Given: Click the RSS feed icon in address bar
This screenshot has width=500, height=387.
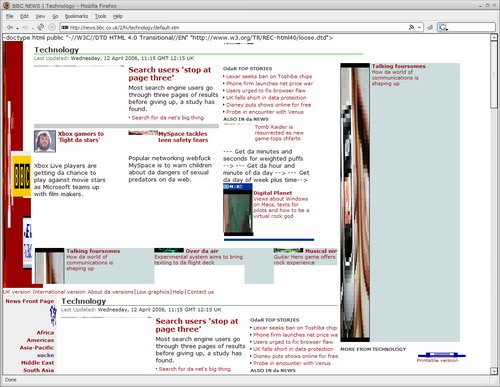Looking at the screenshot, I should click(x=412, y=27).
